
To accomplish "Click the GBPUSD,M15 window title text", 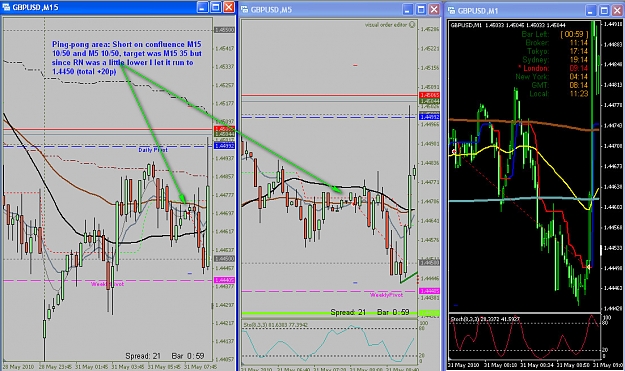I will click(x=35, y=7).
